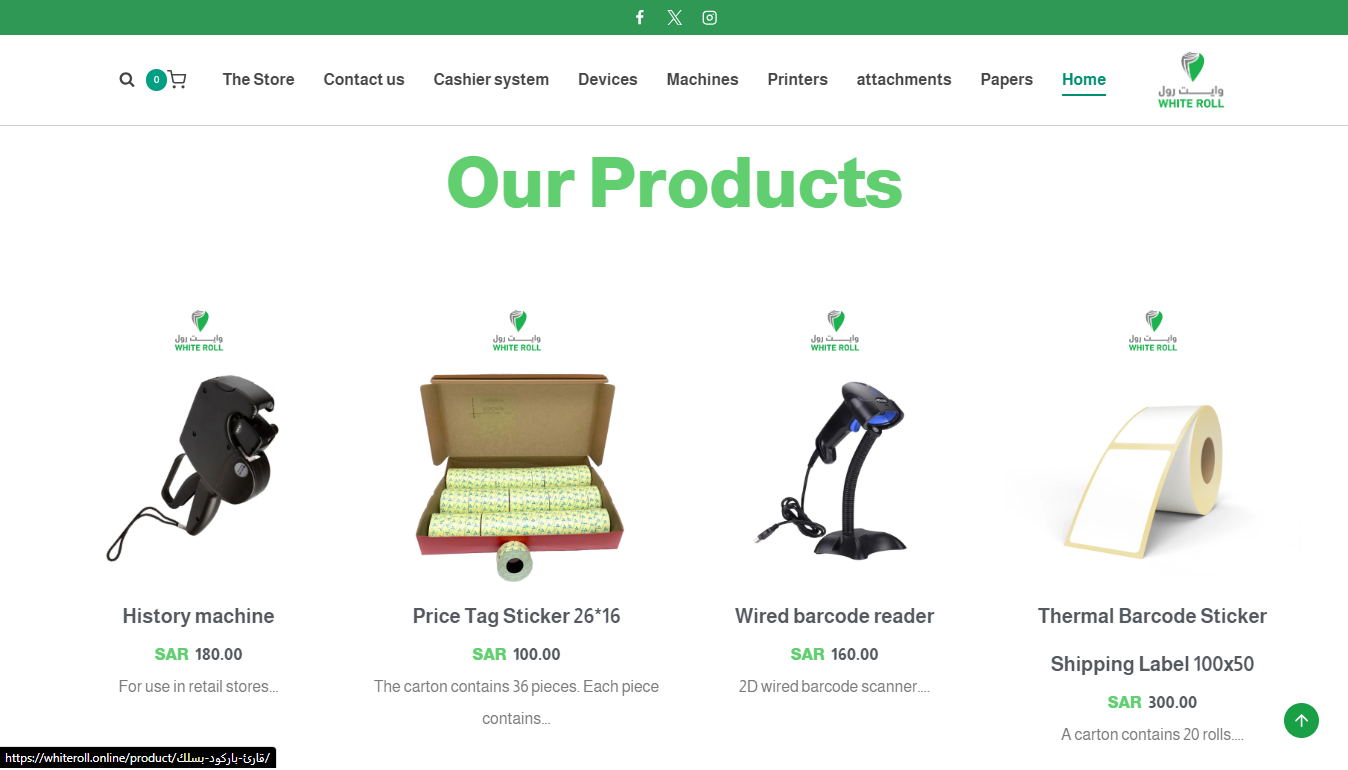Click the search magnifier icon
Viewport: 1348px width, 770px height.
127,80
